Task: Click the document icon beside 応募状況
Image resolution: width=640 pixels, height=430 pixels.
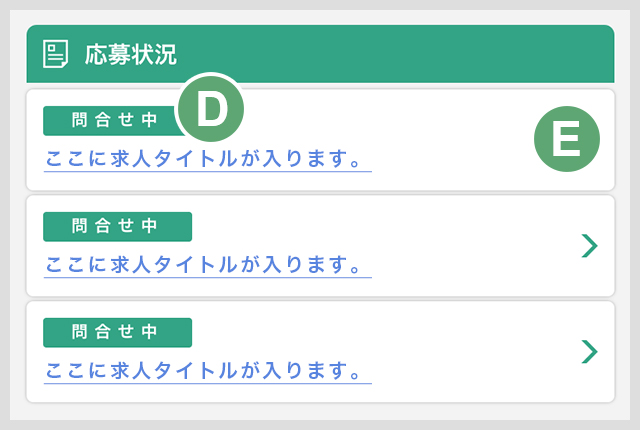Action: click(x=56, y=54)
